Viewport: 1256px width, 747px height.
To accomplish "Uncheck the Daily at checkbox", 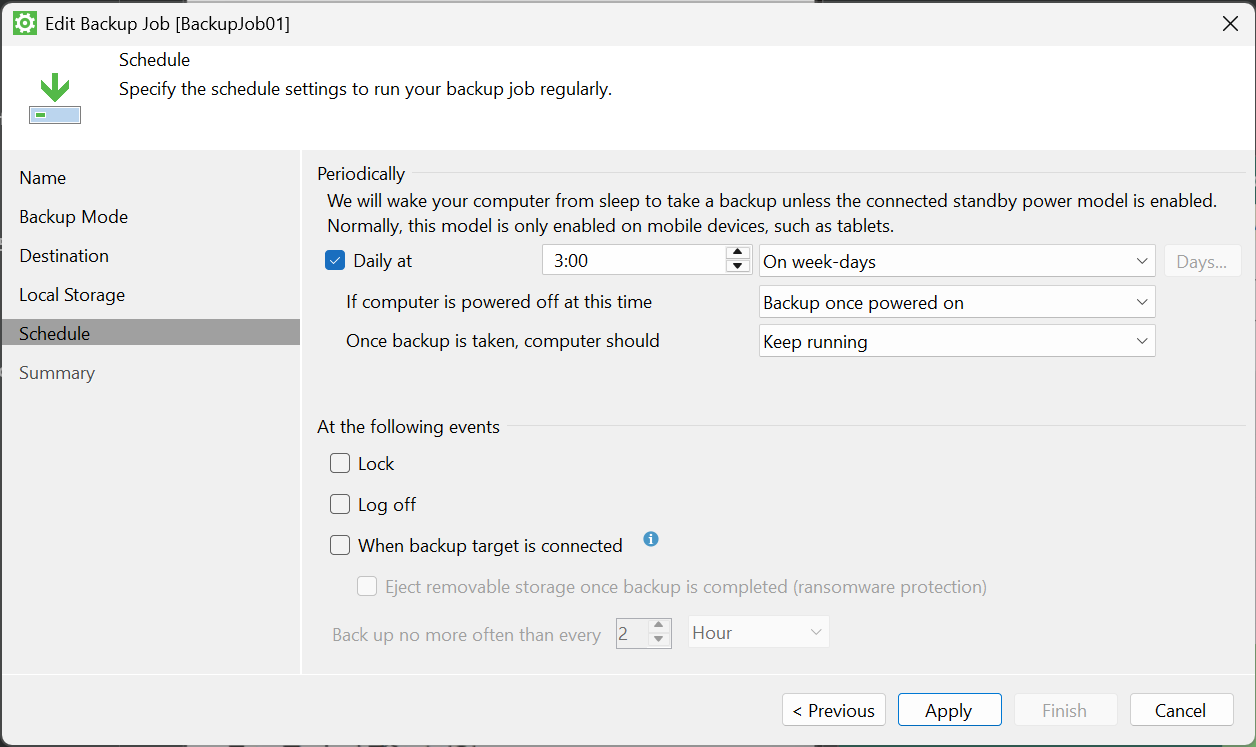I will coord(335,261).
